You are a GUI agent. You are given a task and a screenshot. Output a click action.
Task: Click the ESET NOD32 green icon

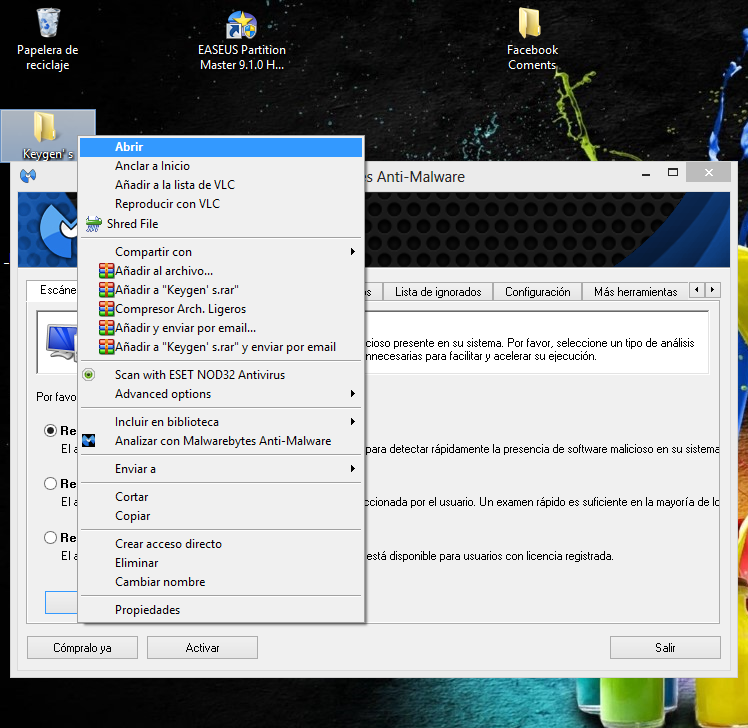click(89, 374)
